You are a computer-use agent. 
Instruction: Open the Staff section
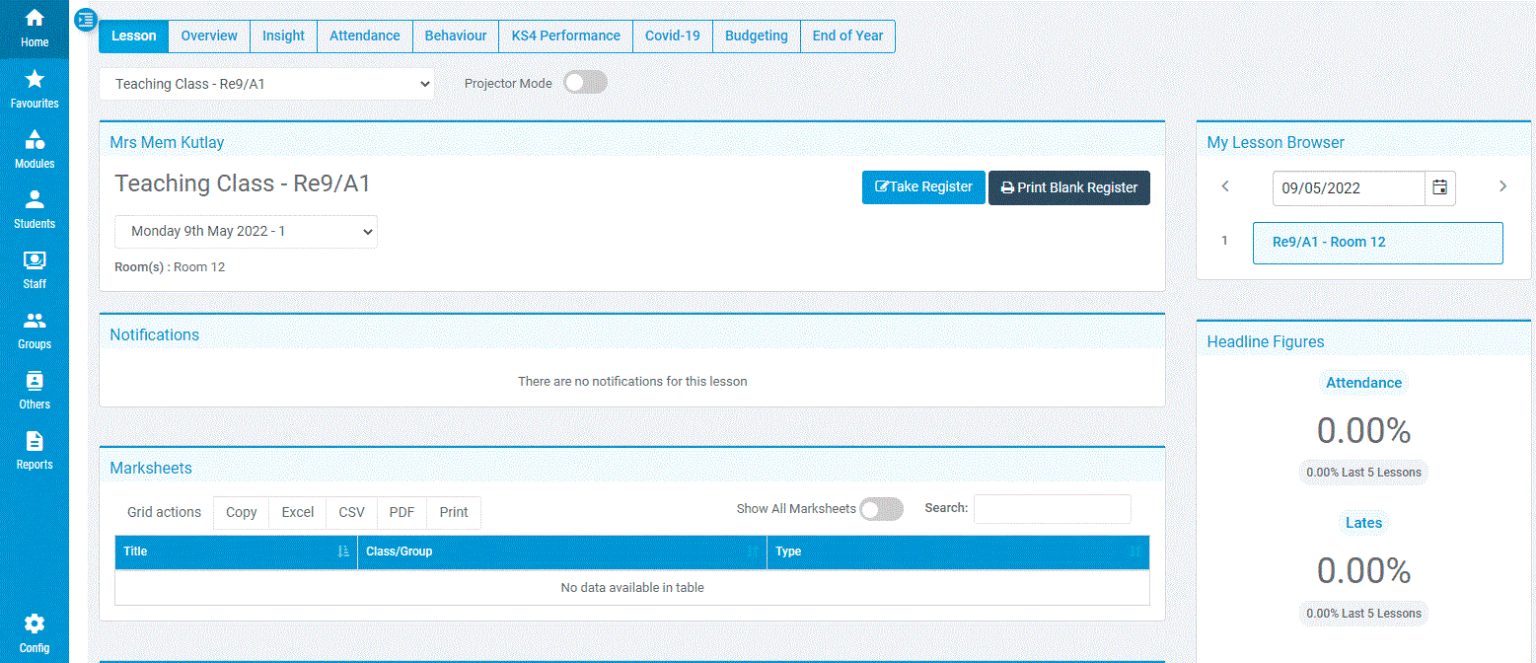[x=34, y=268]
